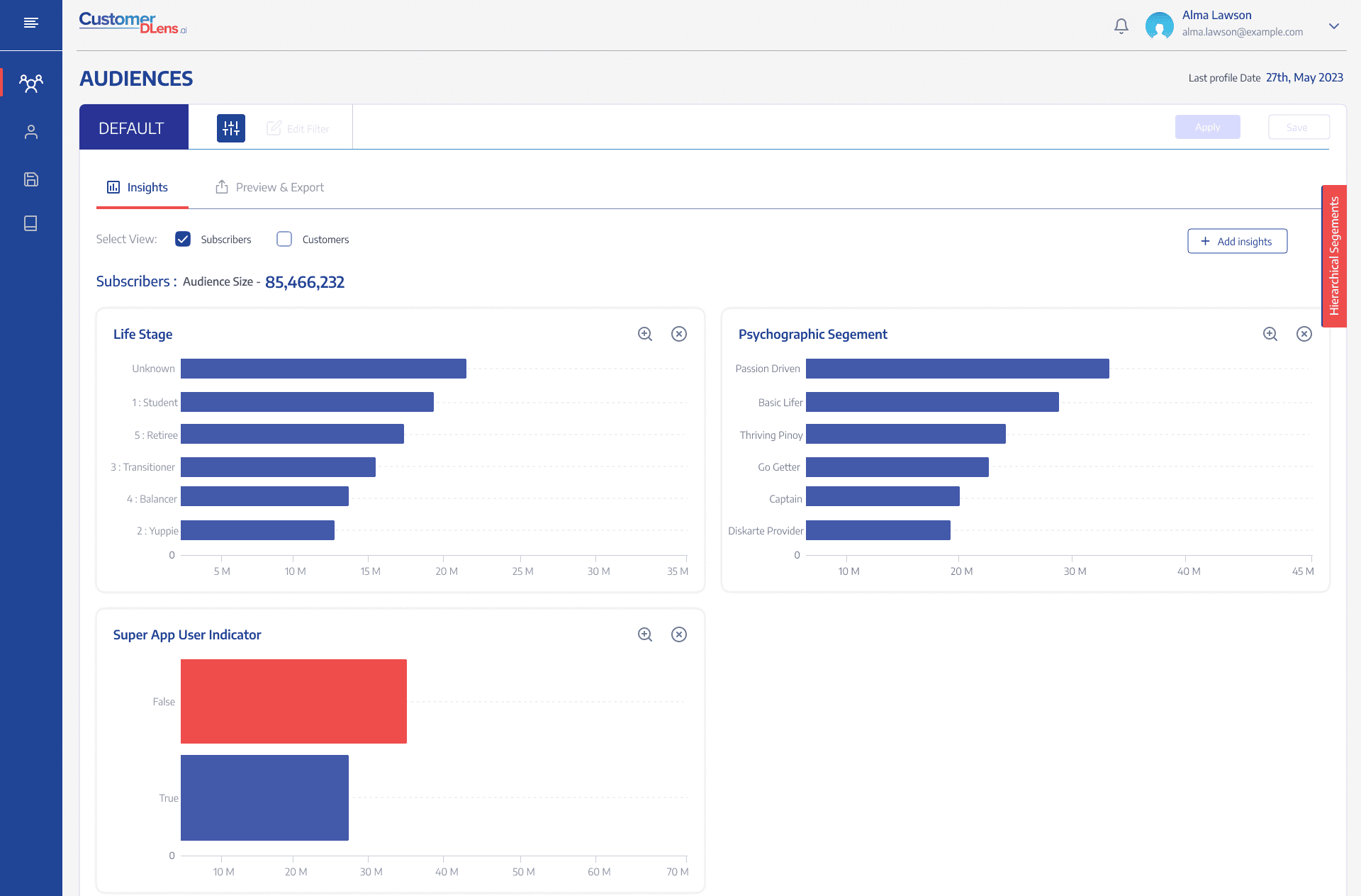Click the Diskarte Provider bar

click(x=878, y=530)
